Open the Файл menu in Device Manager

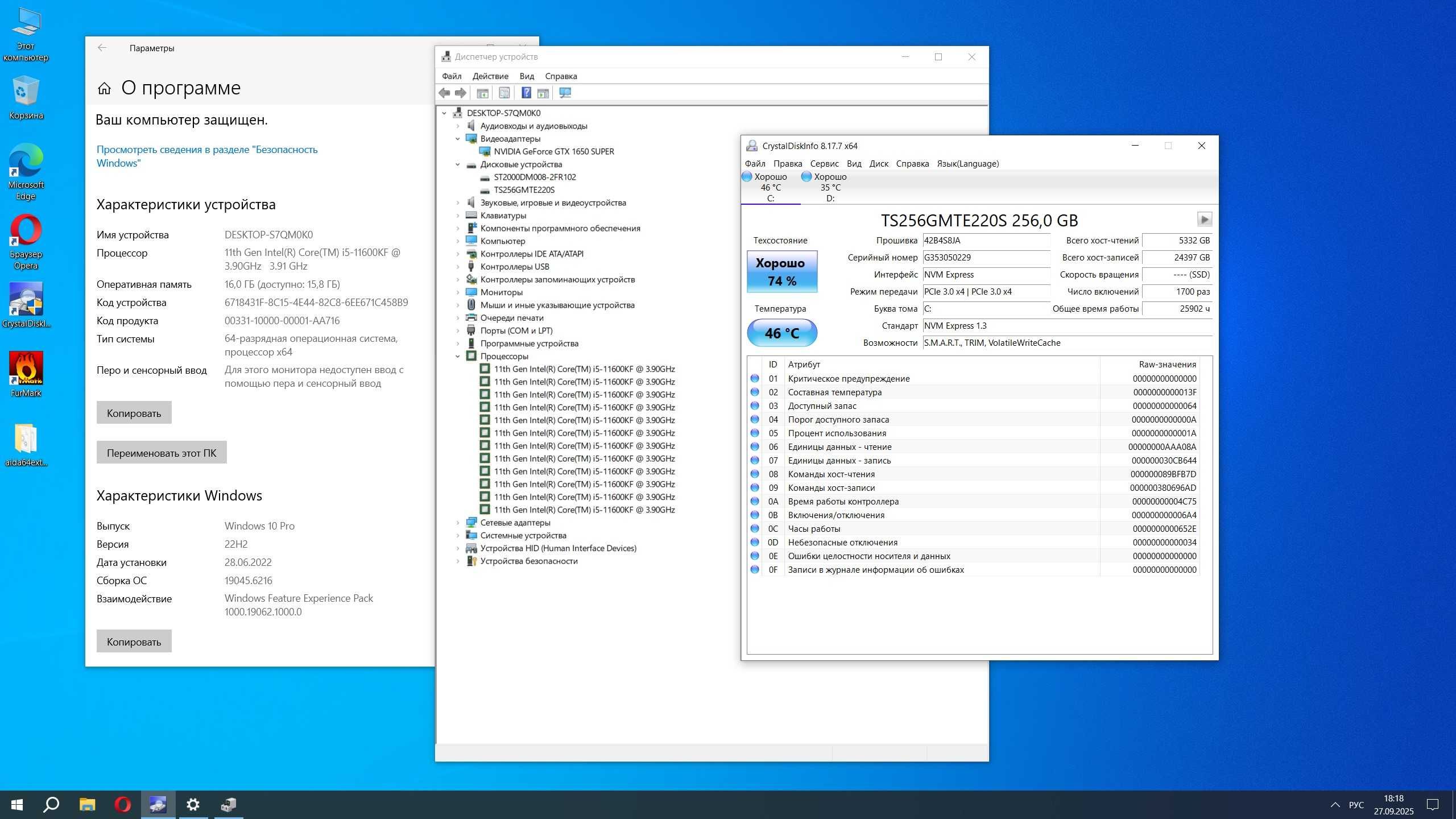[x=452, y=76]
